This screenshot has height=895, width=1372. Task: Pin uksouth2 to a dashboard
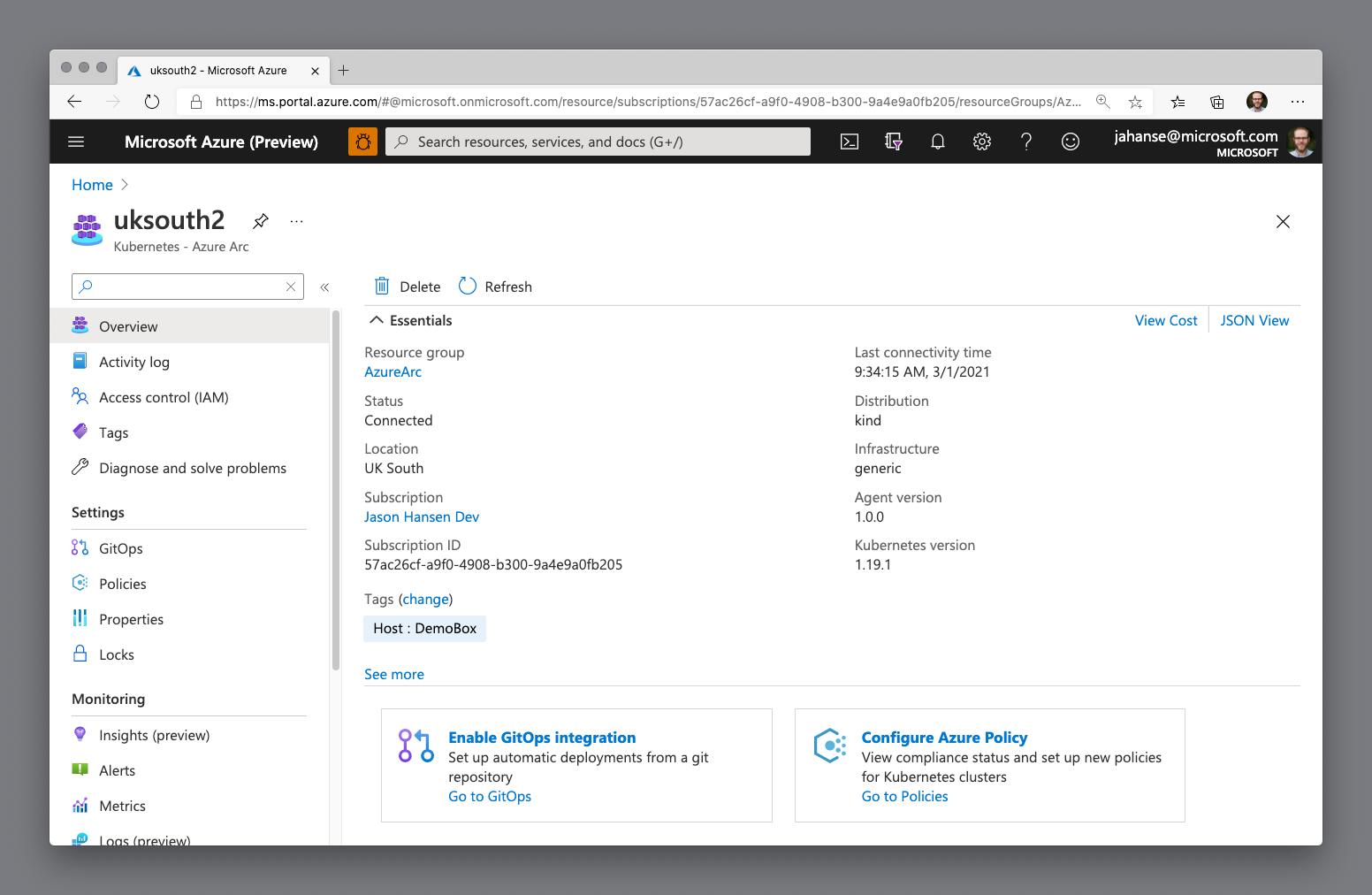tap(260, 220)
